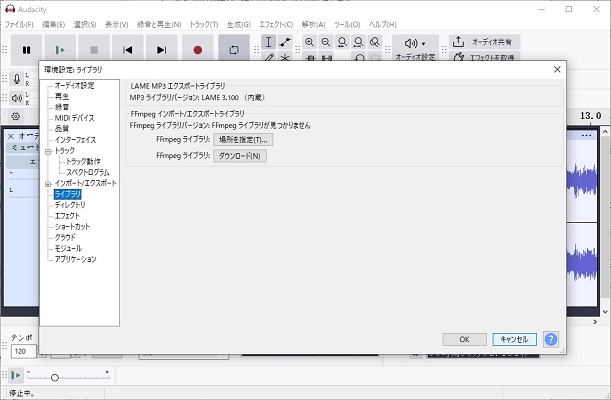Click the Stop button

coord(94,50)
